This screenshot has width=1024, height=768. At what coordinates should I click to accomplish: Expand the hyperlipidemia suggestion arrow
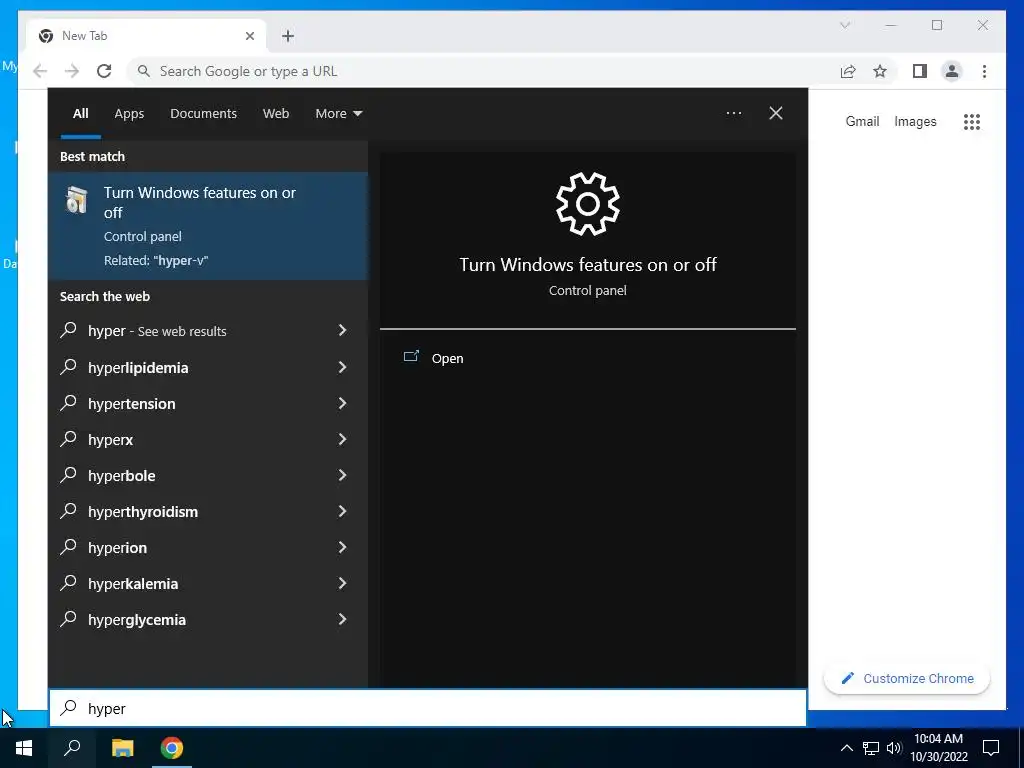(342, 367)
